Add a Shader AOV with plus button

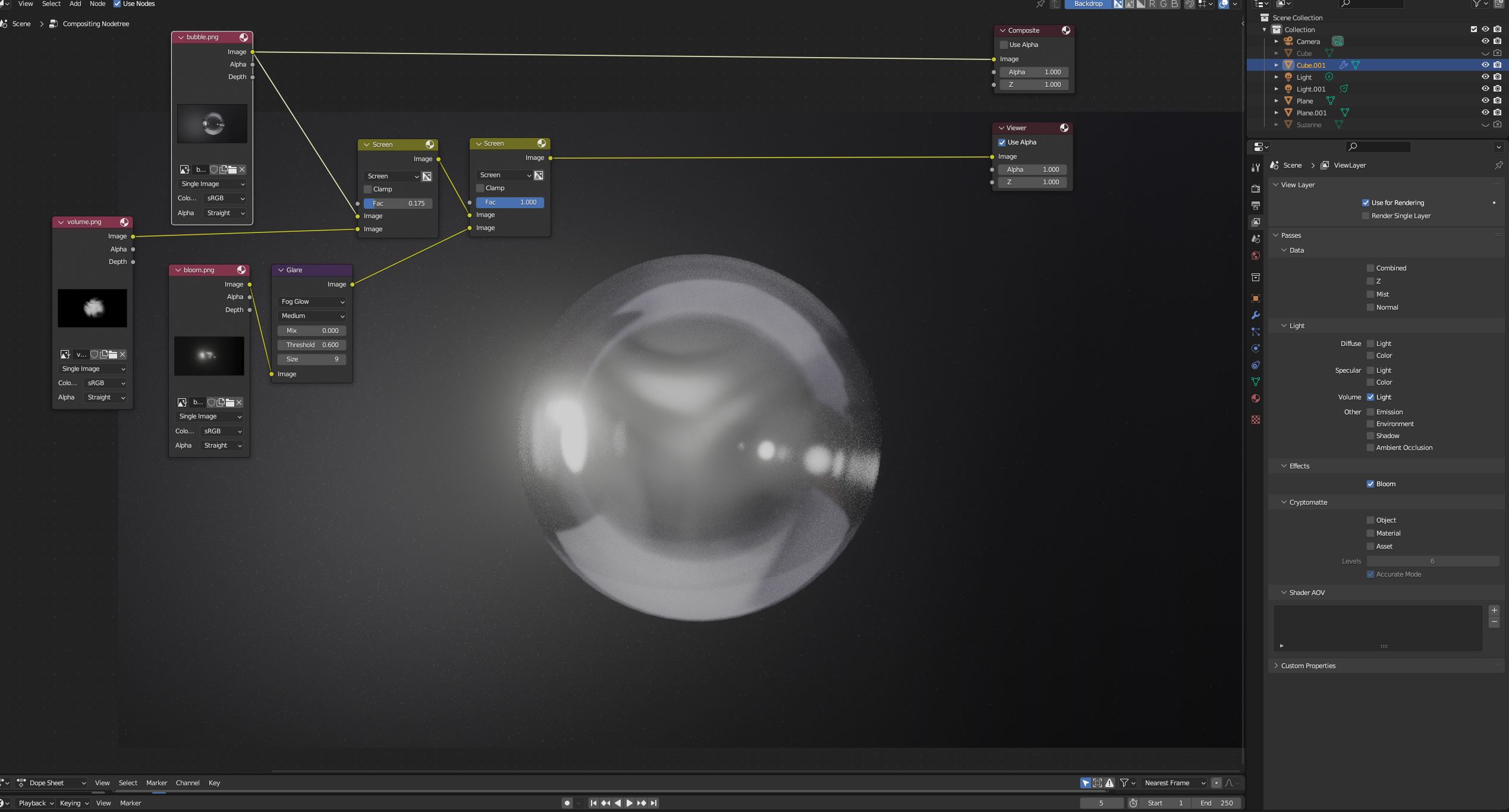point(1494,610)
